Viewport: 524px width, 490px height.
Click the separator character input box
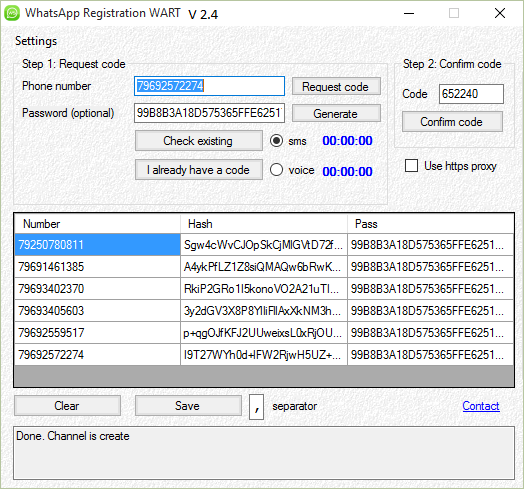256,407
